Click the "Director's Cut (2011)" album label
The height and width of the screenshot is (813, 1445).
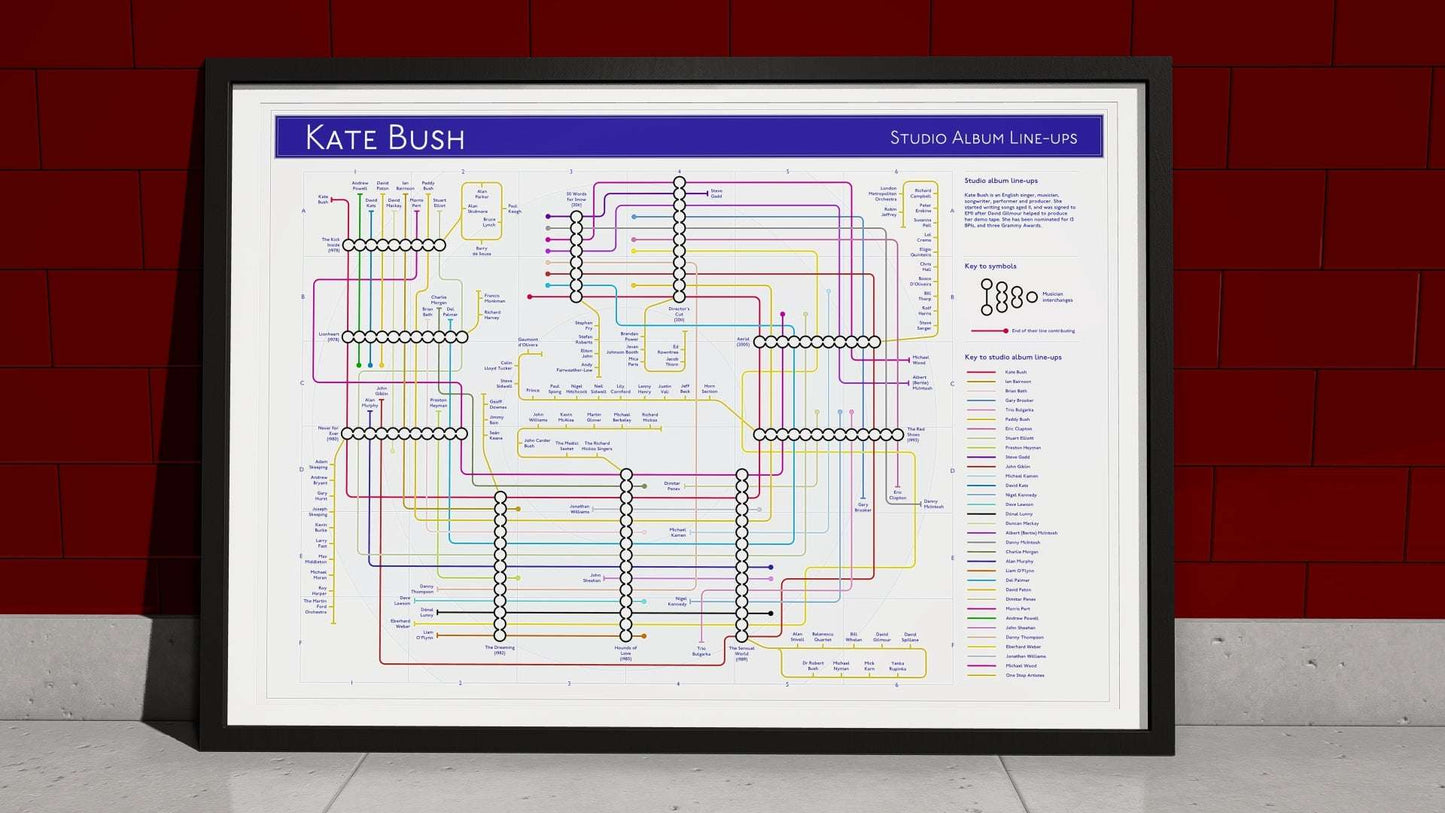679,314
